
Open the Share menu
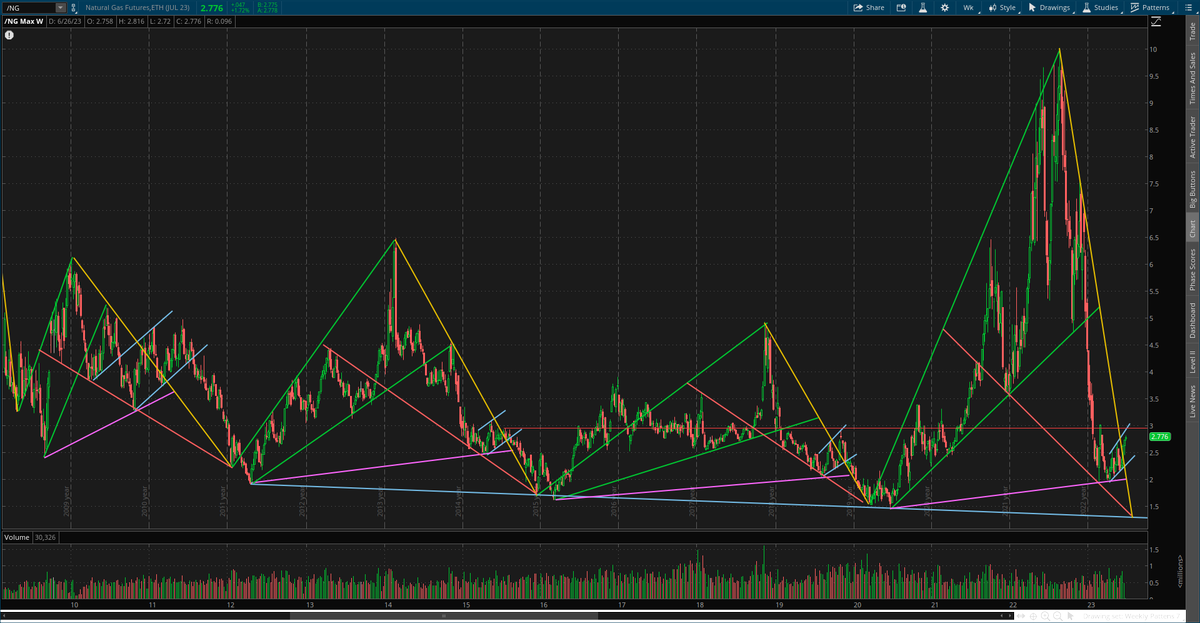(x=870, y=8)
